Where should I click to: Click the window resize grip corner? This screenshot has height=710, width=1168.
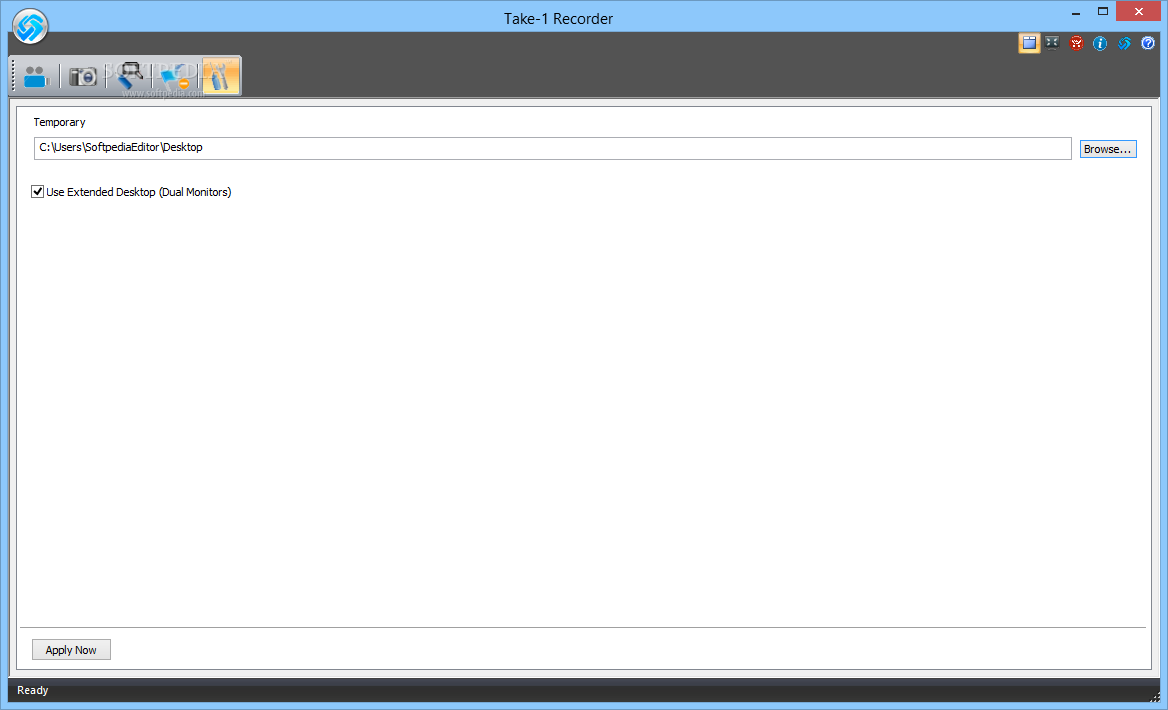(x=1155, y=697)
